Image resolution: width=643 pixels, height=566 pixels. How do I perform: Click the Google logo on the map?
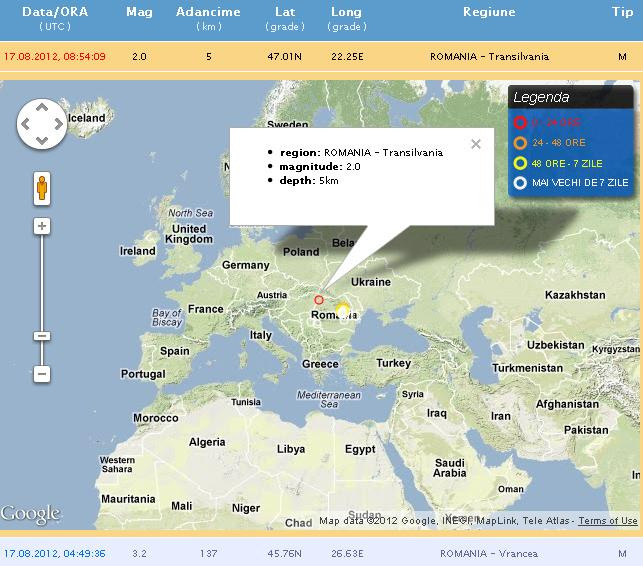pyautogui.click(x=31, y=514)
